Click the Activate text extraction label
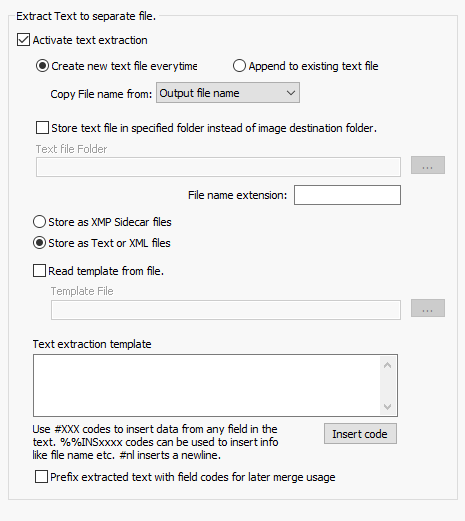The image size is (465, 521). 90,40
